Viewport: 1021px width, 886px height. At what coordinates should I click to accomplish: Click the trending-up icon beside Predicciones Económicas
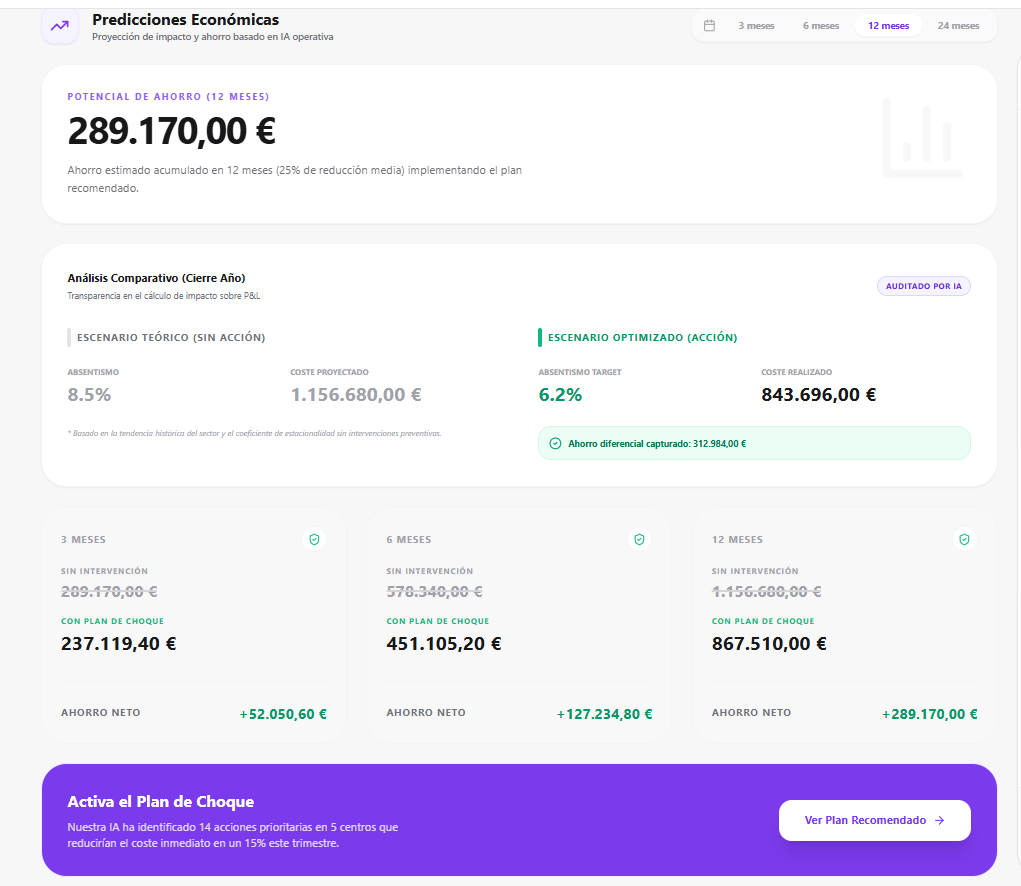pos(60,26)
